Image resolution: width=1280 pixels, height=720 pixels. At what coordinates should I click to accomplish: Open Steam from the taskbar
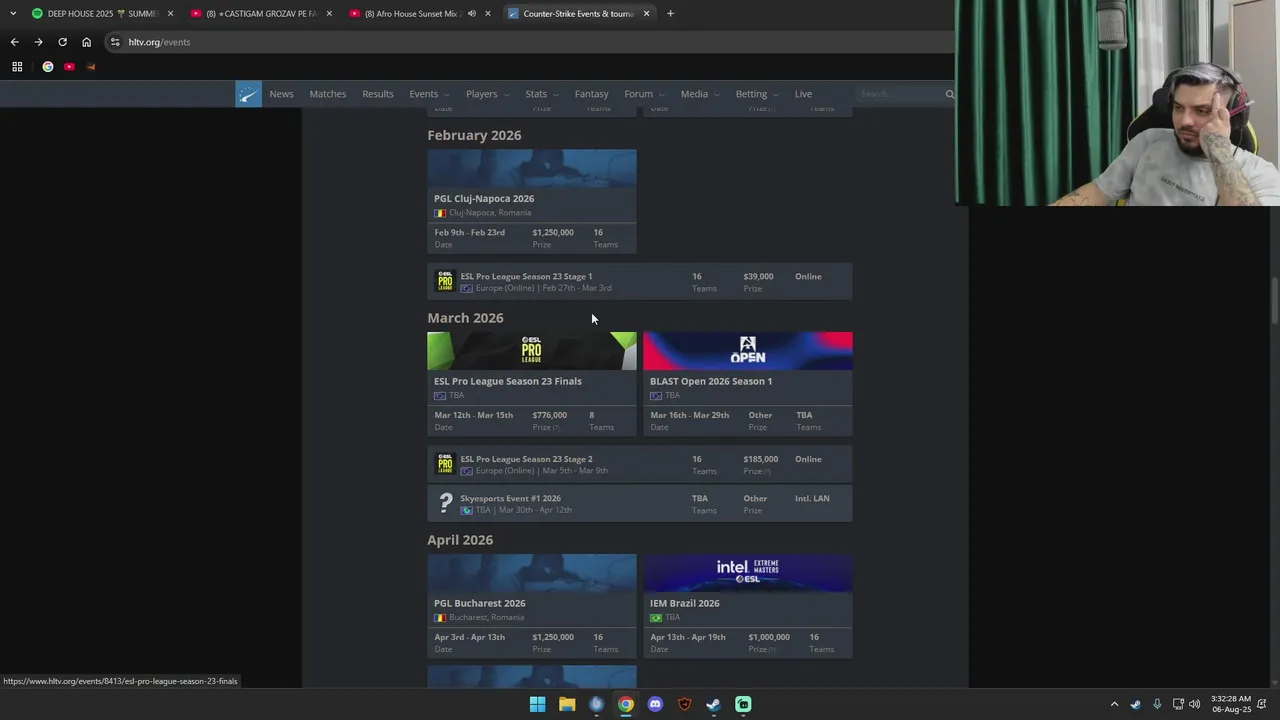[713, 704]
